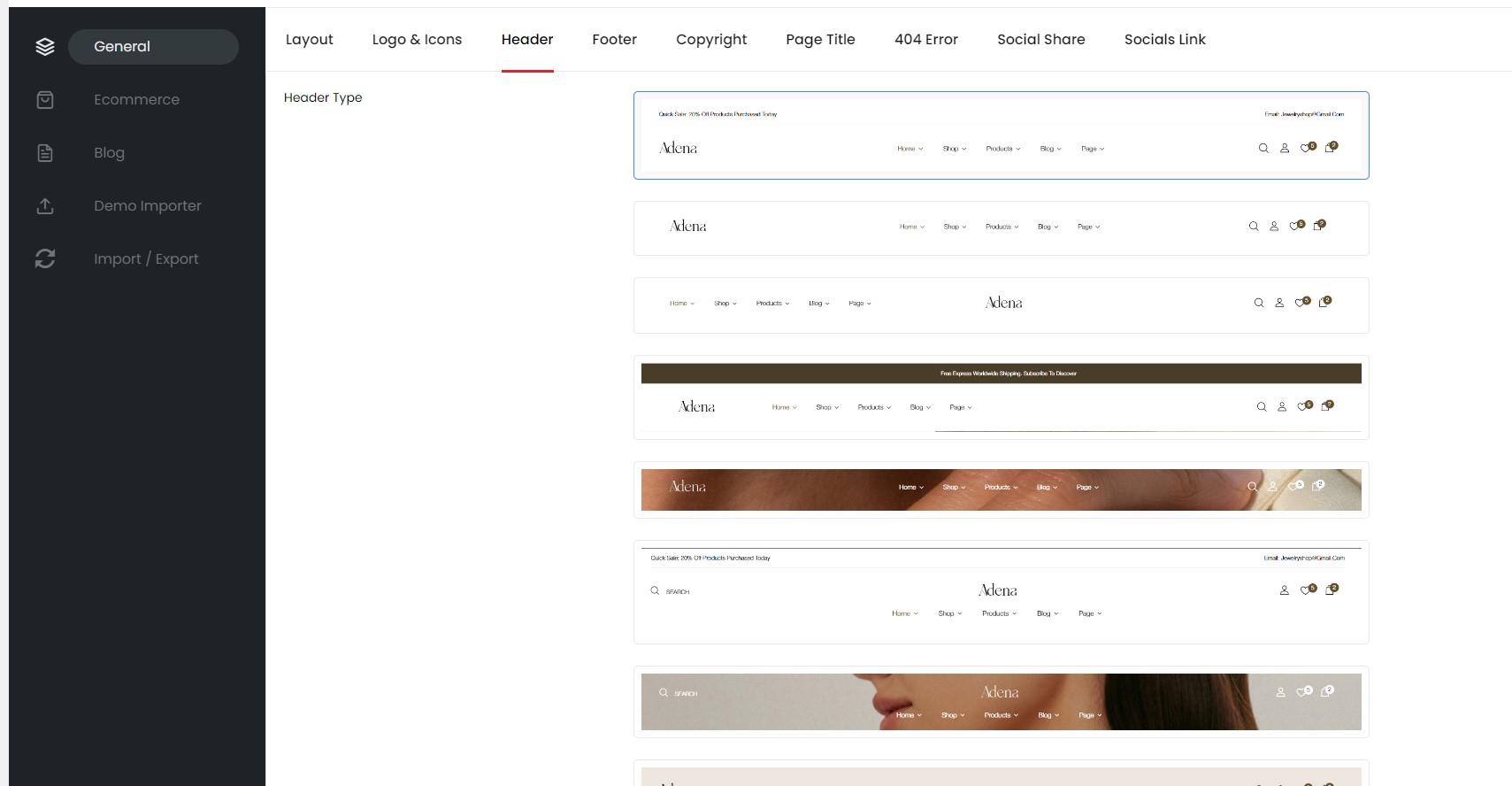Image resolution: width=1512 pixels, height=786 pixels.
Task: Select the Page Title tab
Action: click(x=820, y=40)
